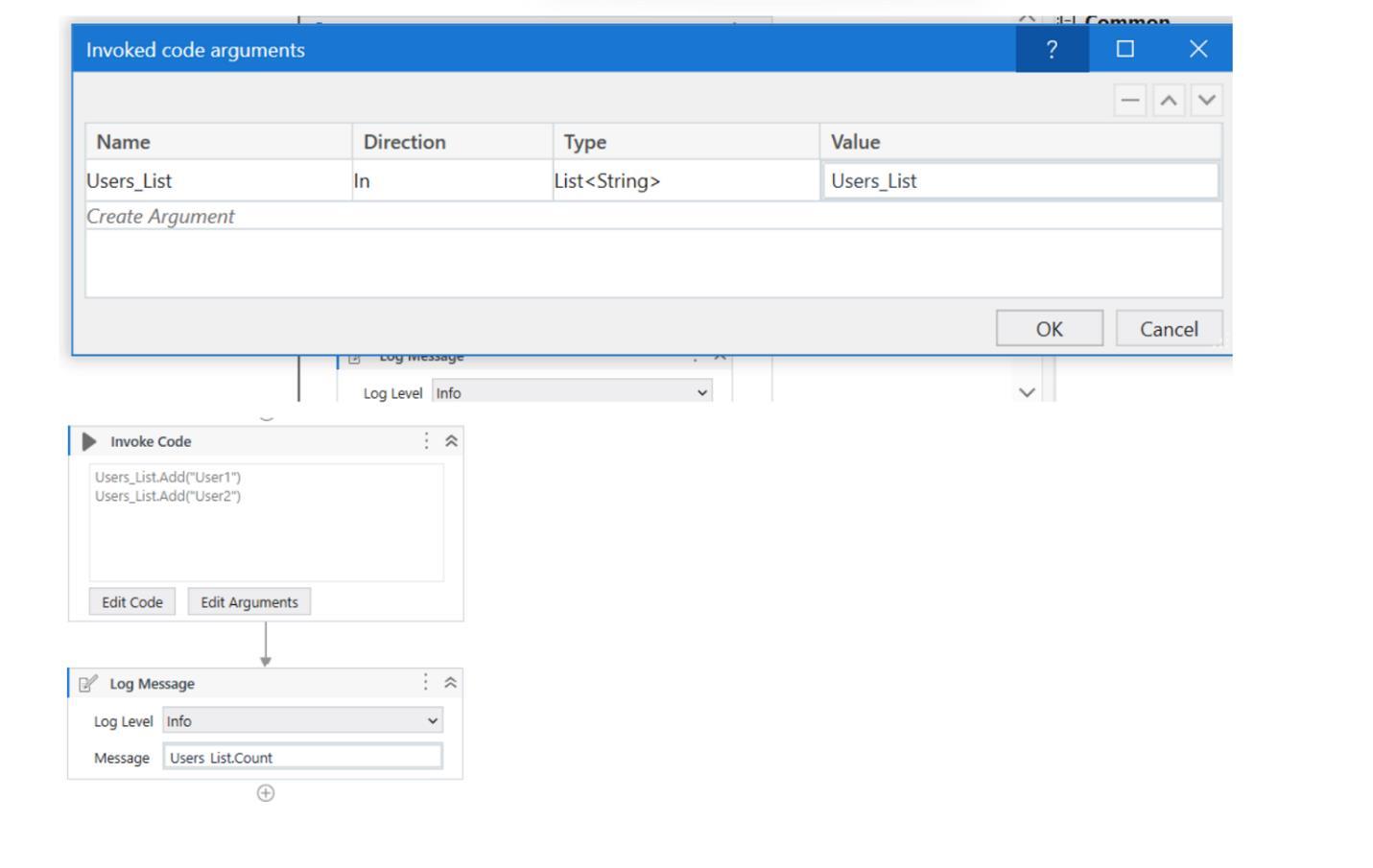Confirm with the OK button

1050,329
